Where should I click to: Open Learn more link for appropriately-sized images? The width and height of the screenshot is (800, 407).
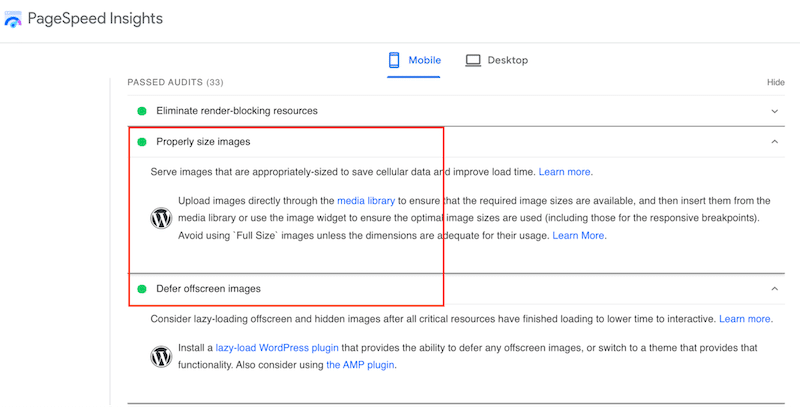coord(565,172)
